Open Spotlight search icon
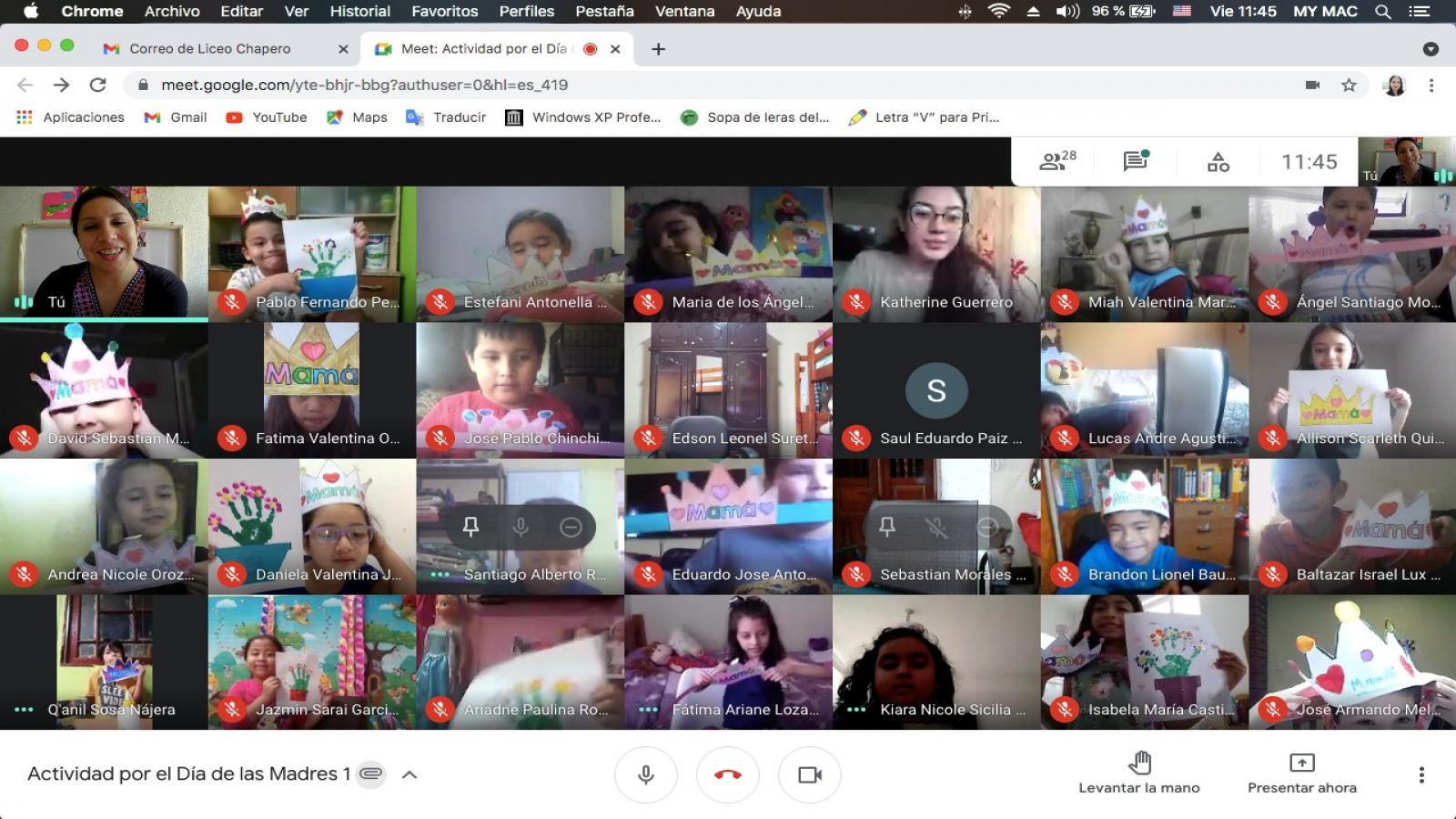The image size is (1456, 819). click(1383, 11)
